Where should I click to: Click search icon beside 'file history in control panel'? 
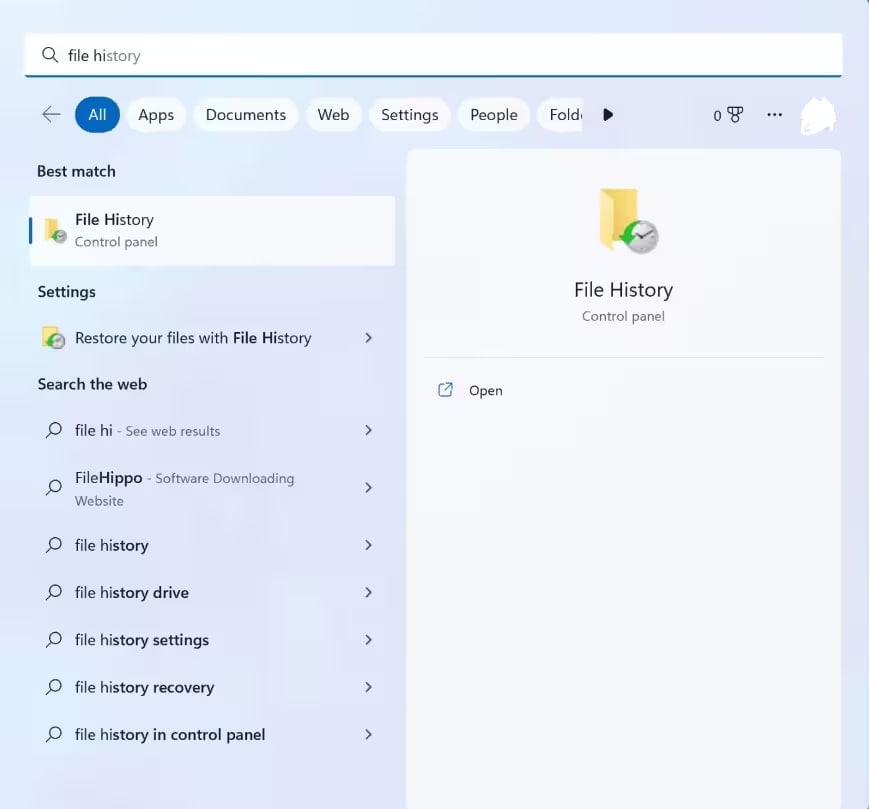[54, 734]
